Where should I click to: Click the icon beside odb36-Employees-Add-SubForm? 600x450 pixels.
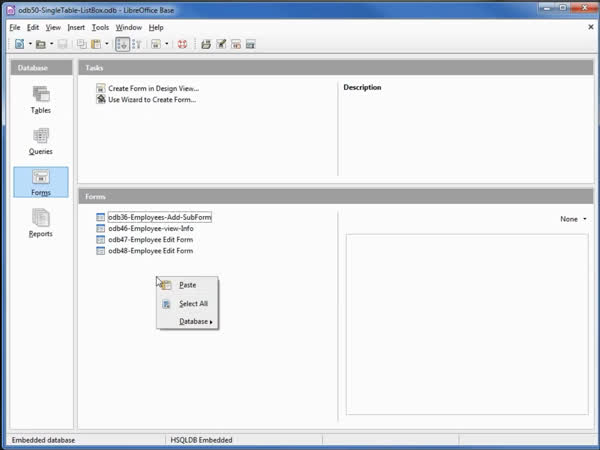tap(101, 217)
